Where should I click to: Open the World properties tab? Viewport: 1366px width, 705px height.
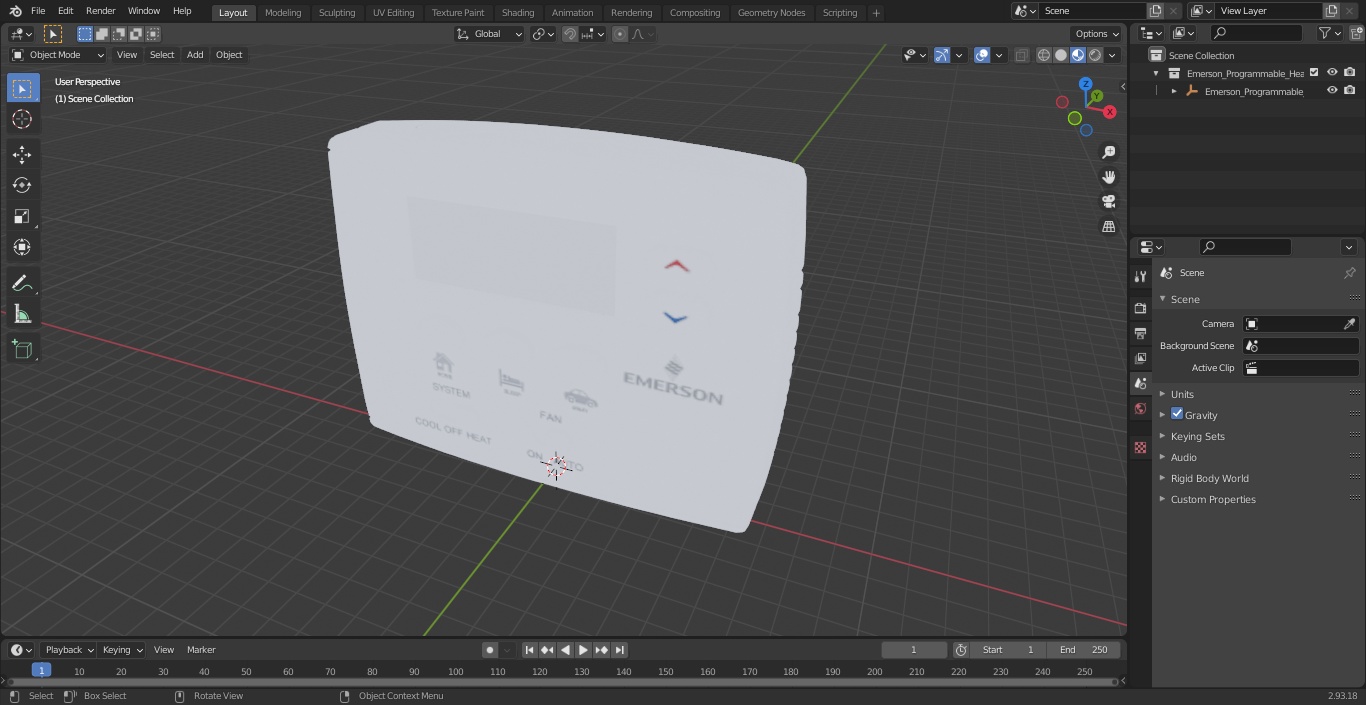point(1140,408)
